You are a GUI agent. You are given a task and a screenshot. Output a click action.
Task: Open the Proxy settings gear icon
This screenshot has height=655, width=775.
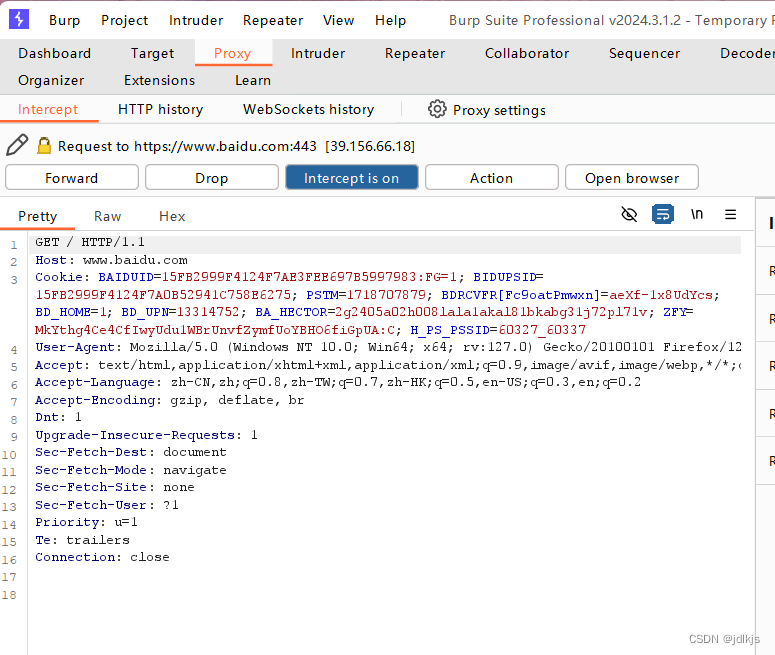437,109
